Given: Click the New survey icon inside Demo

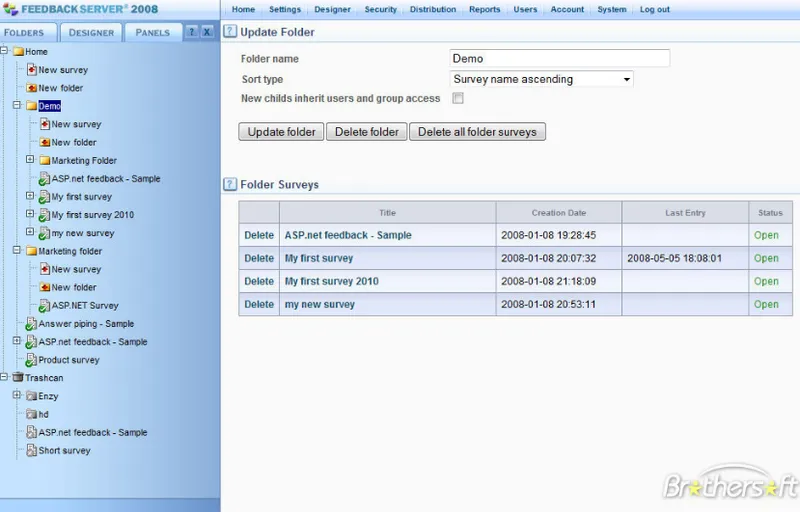Looking at the screenshot, I should [x=45, y=124].
